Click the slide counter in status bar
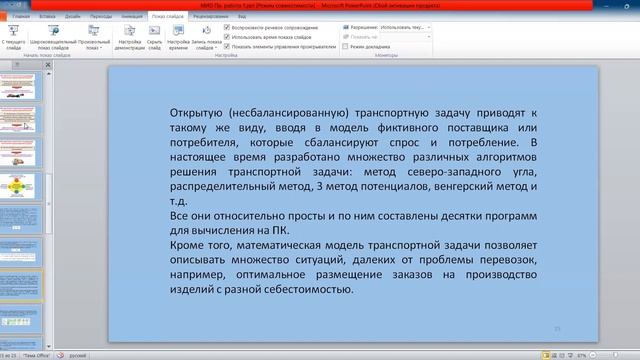 point(8,356)
